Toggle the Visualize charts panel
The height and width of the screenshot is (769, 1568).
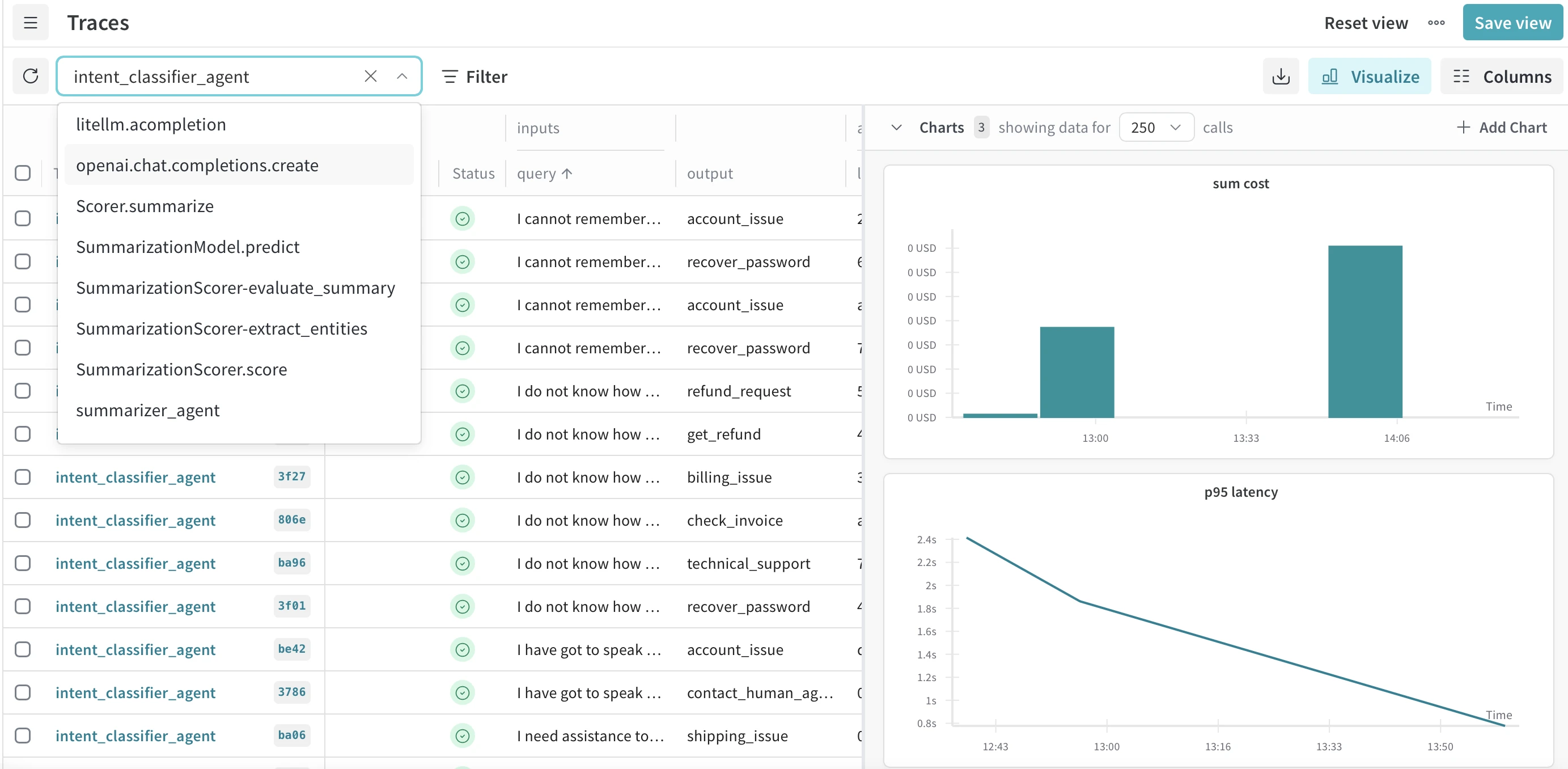(1370, 76)
